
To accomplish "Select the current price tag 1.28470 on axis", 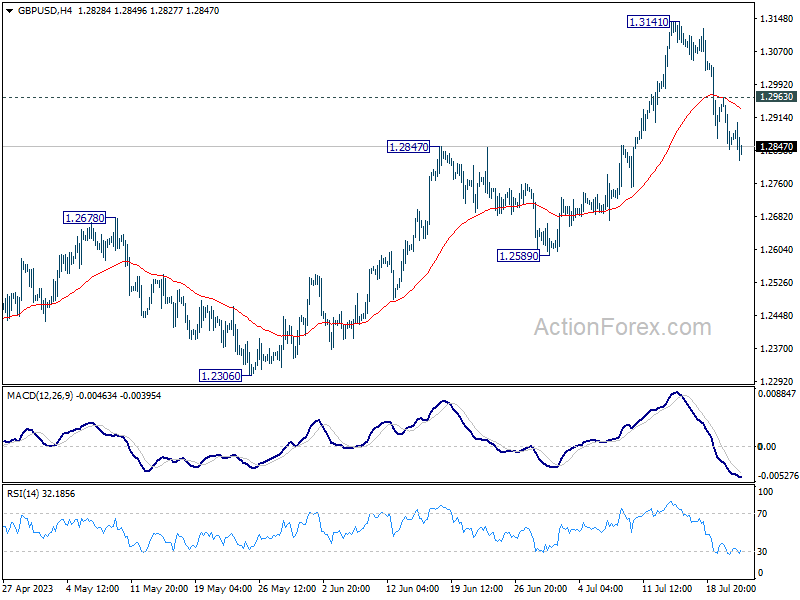I will coord(777,147).
